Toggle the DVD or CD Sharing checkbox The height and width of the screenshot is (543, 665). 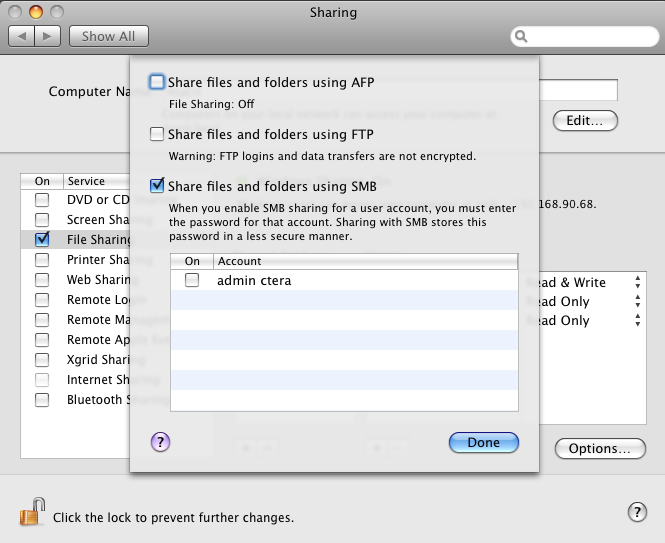(x=42, y=199)
